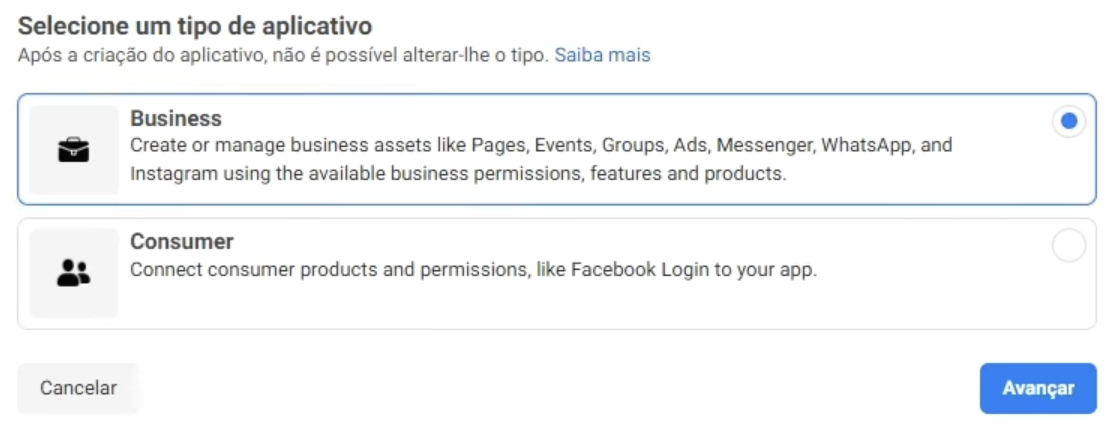Click the "Business" option title
The width and height of the screenshot is (1112, 430).
[176, 119]
